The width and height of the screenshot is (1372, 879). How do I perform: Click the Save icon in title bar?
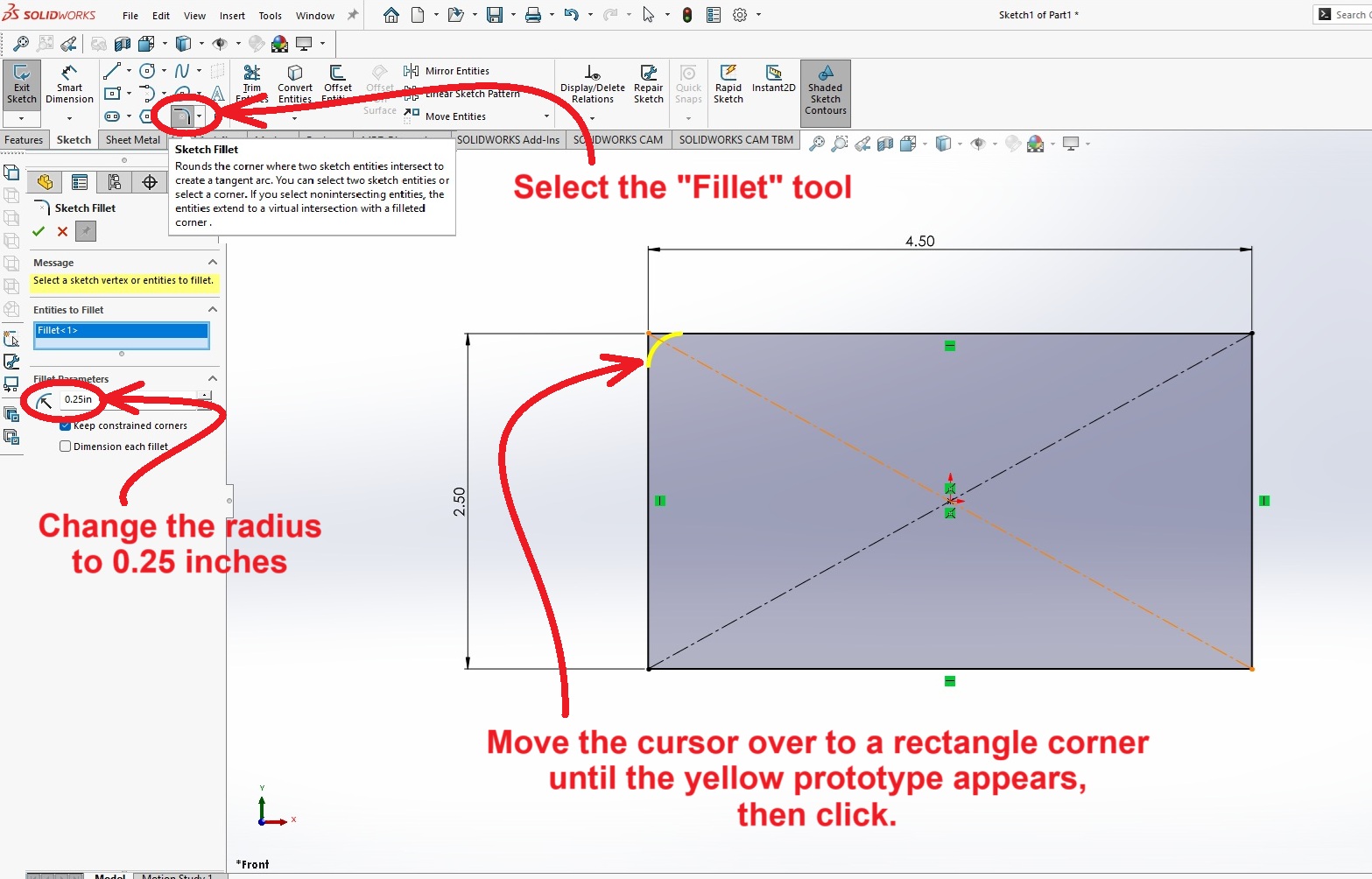coord(495,15)
